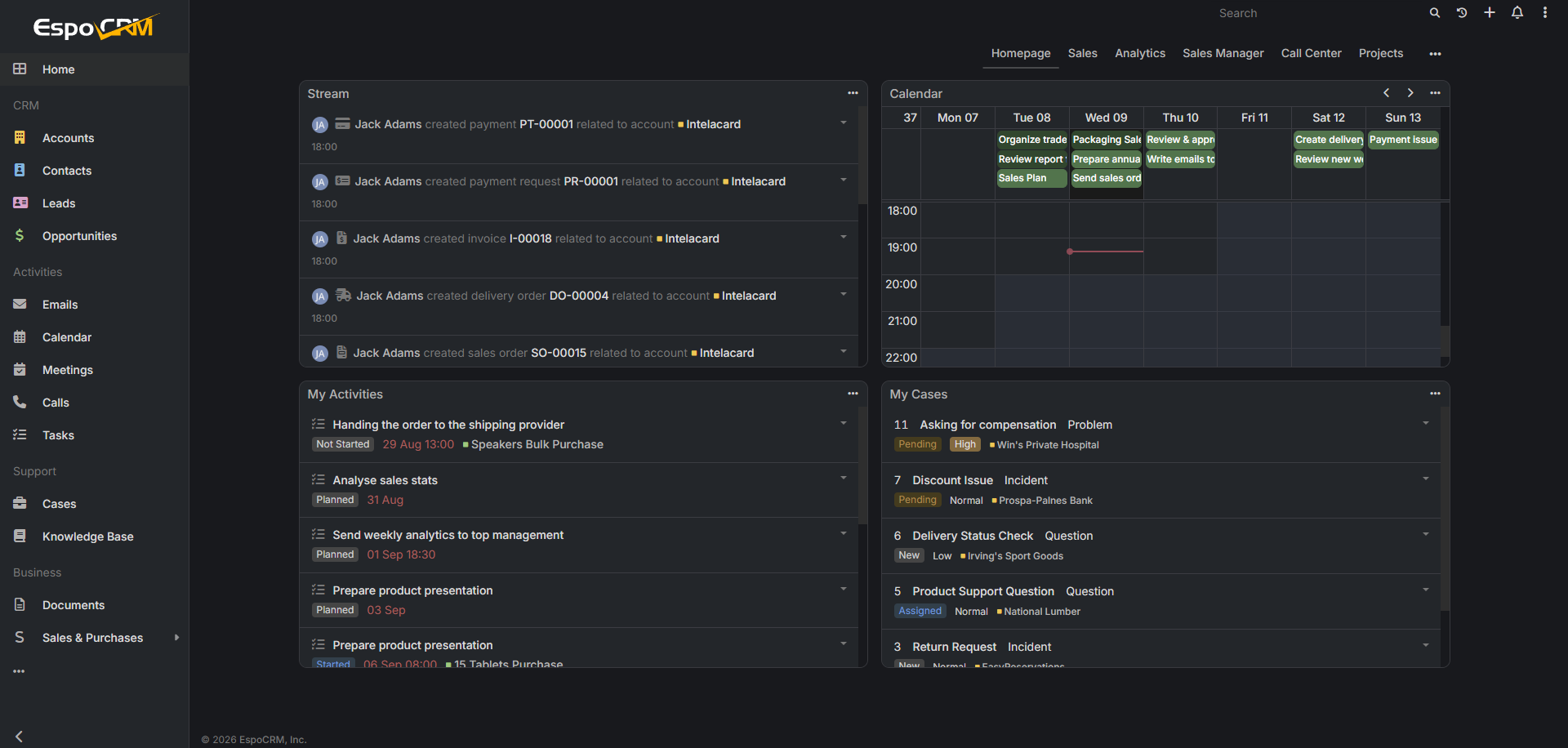Open dropdown for Analyse sales stats activity
1568x748 pixels.
[x=844, y=479]
